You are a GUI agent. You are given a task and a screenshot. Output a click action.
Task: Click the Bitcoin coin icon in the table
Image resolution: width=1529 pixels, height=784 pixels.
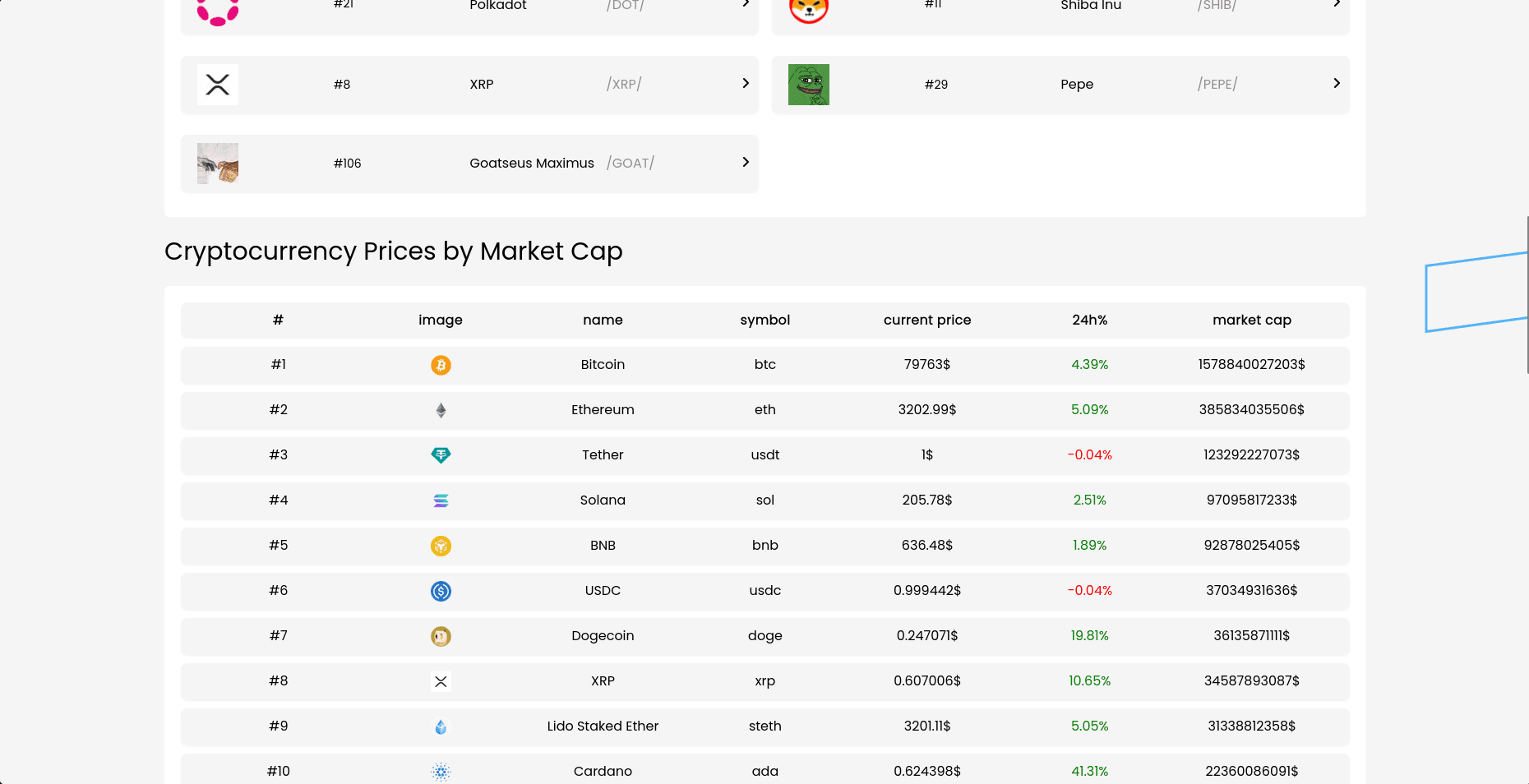click(x=441, y=365)
